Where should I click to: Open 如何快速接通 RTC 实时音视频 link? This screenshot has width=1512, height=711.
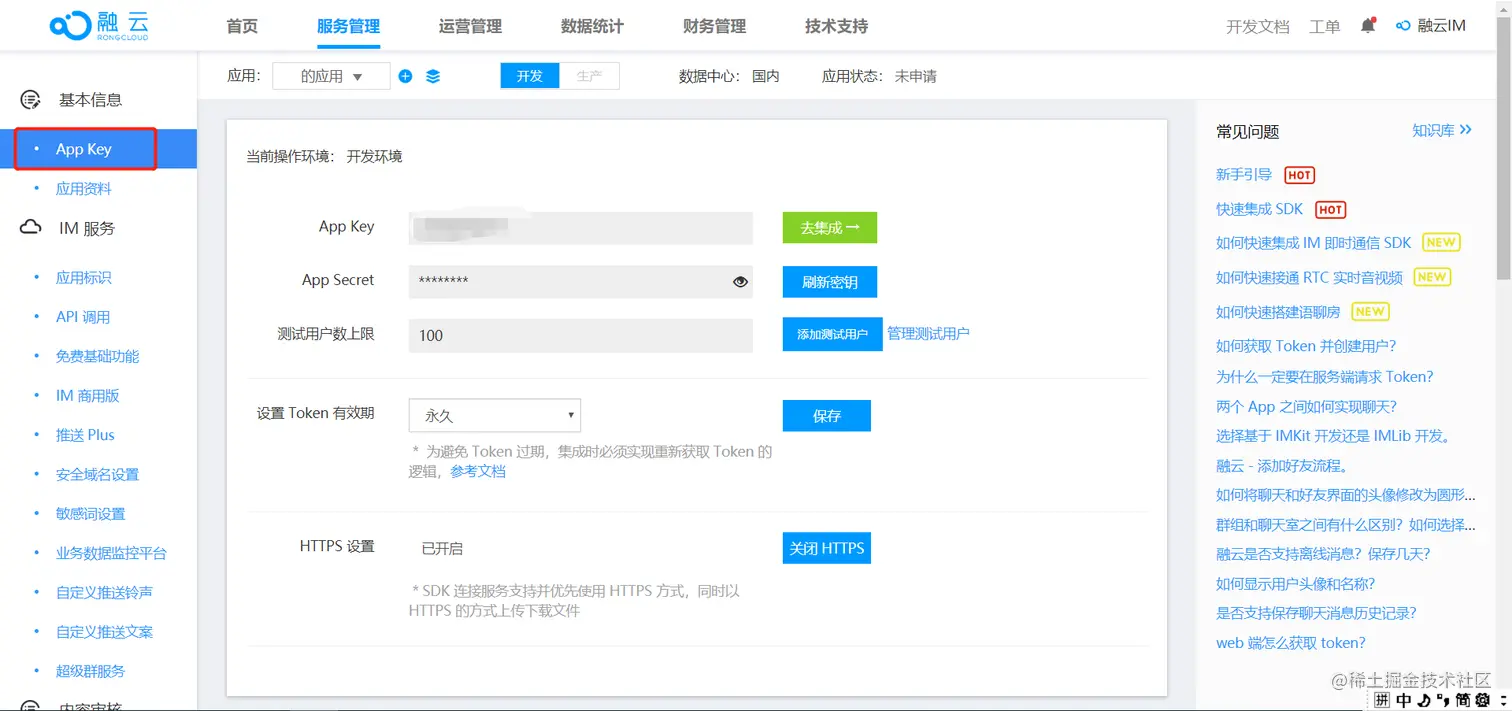click(1310, 277)
